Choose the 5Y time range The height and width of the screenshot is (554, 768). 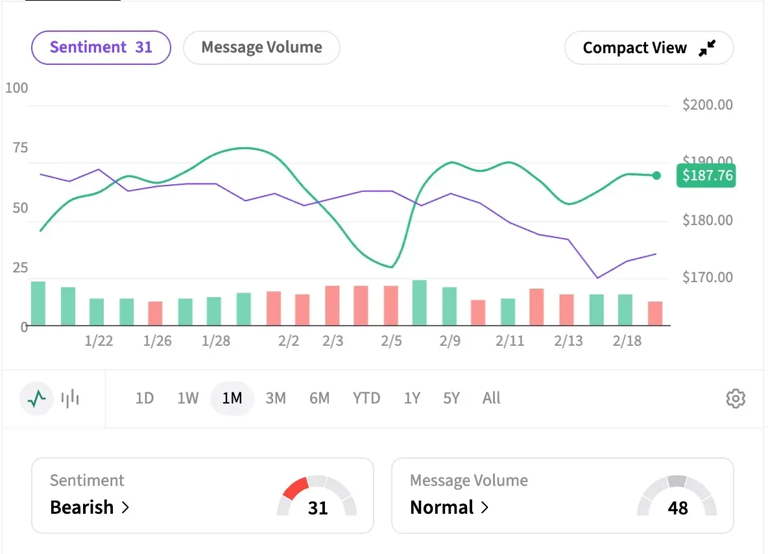click(451, 398)
